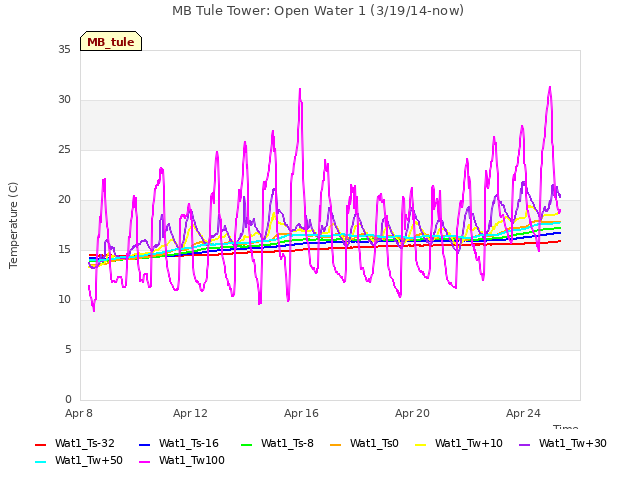Click the 35 y-axis tick label
This screenshot has height=480, width=640.
click(64, 50)
